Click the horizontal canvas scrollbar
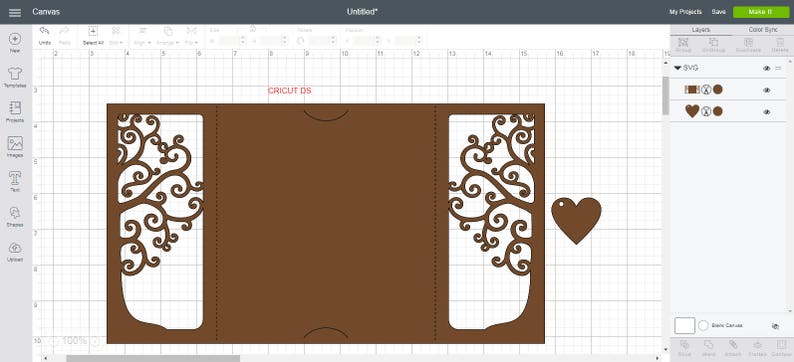The width and height of the screenshot is (794, 362). click(x=153, y=358)
